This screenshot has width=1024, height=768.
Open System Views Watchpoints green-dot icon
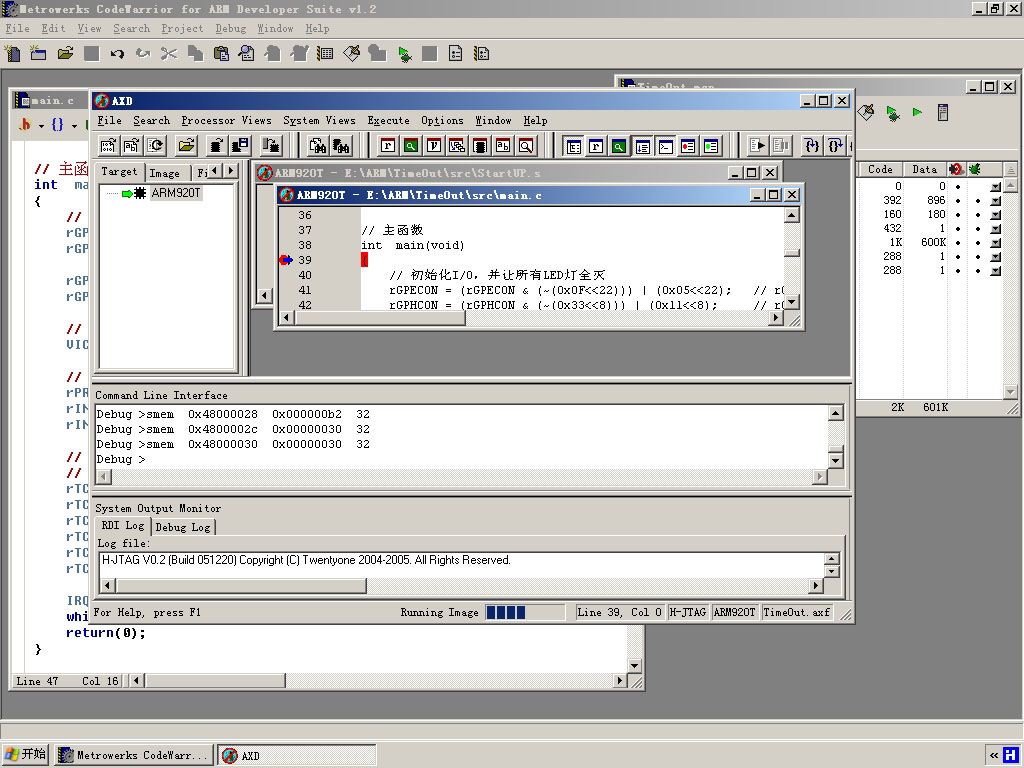(711, 146)
